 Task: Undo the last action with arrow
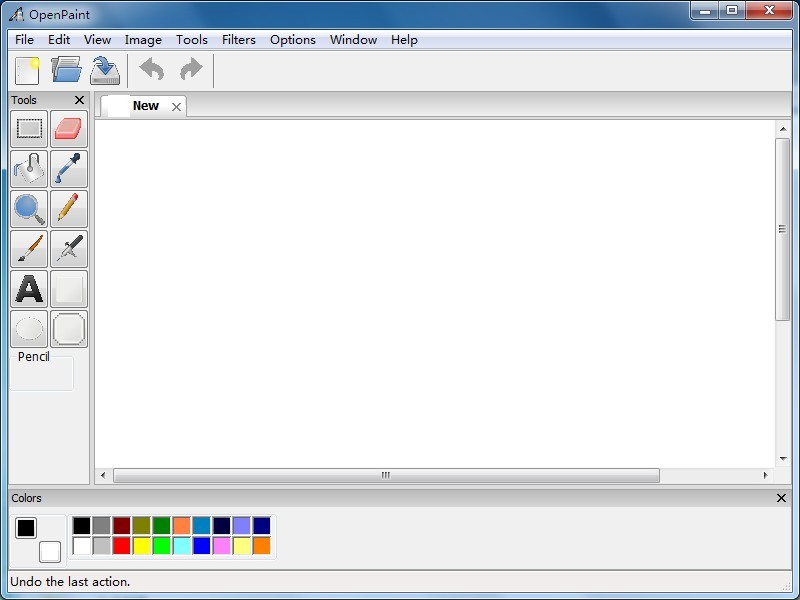(152, 70)
